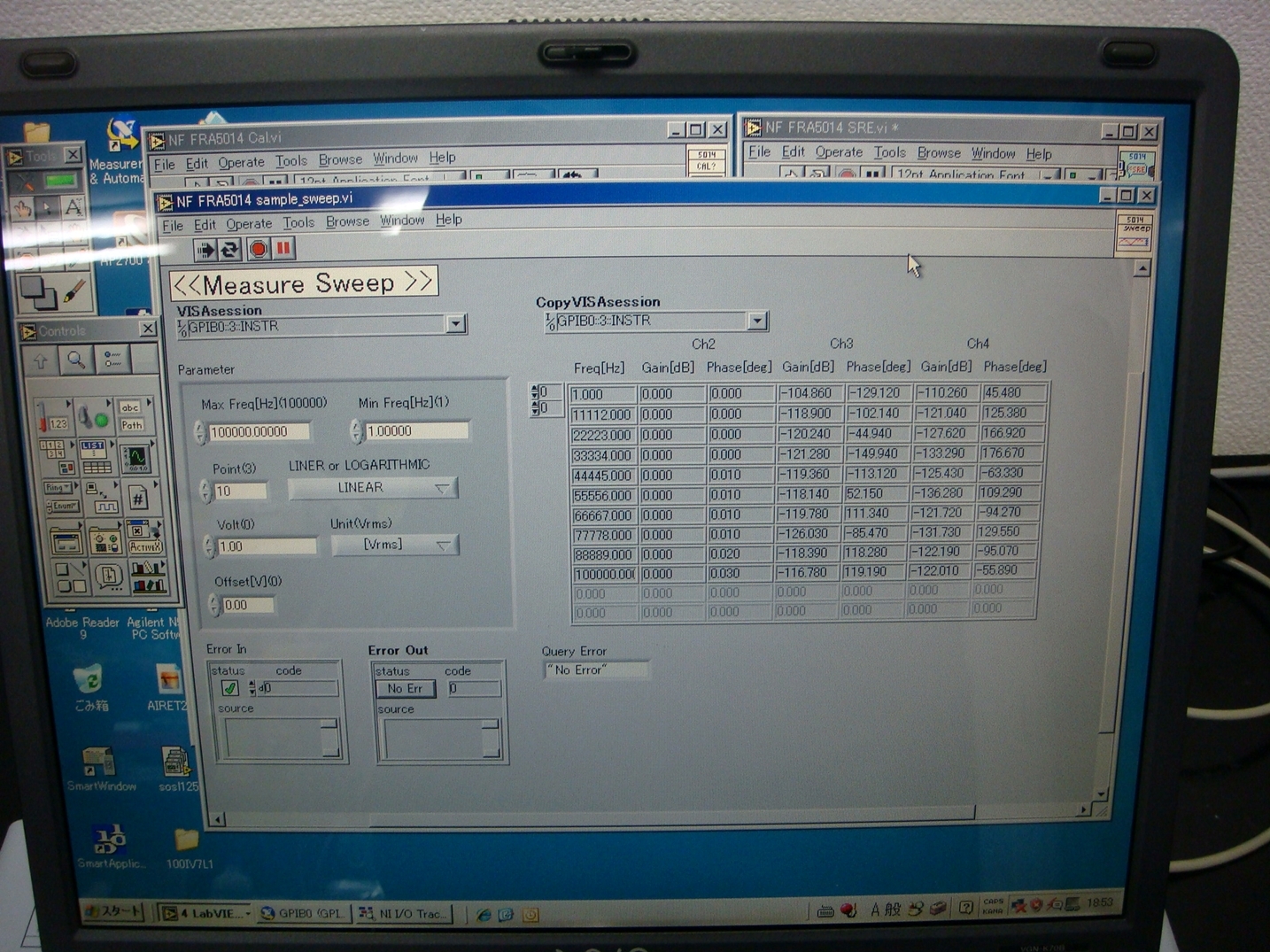Open Operate menu in sample_sweep.vi
The height and width of the screenshot is (952, 1270).
(249, 224)
